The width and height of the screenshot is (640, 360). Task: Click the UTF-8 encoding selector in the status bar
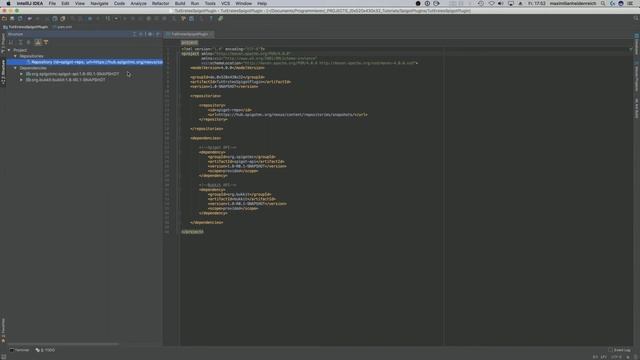[616, 357]
